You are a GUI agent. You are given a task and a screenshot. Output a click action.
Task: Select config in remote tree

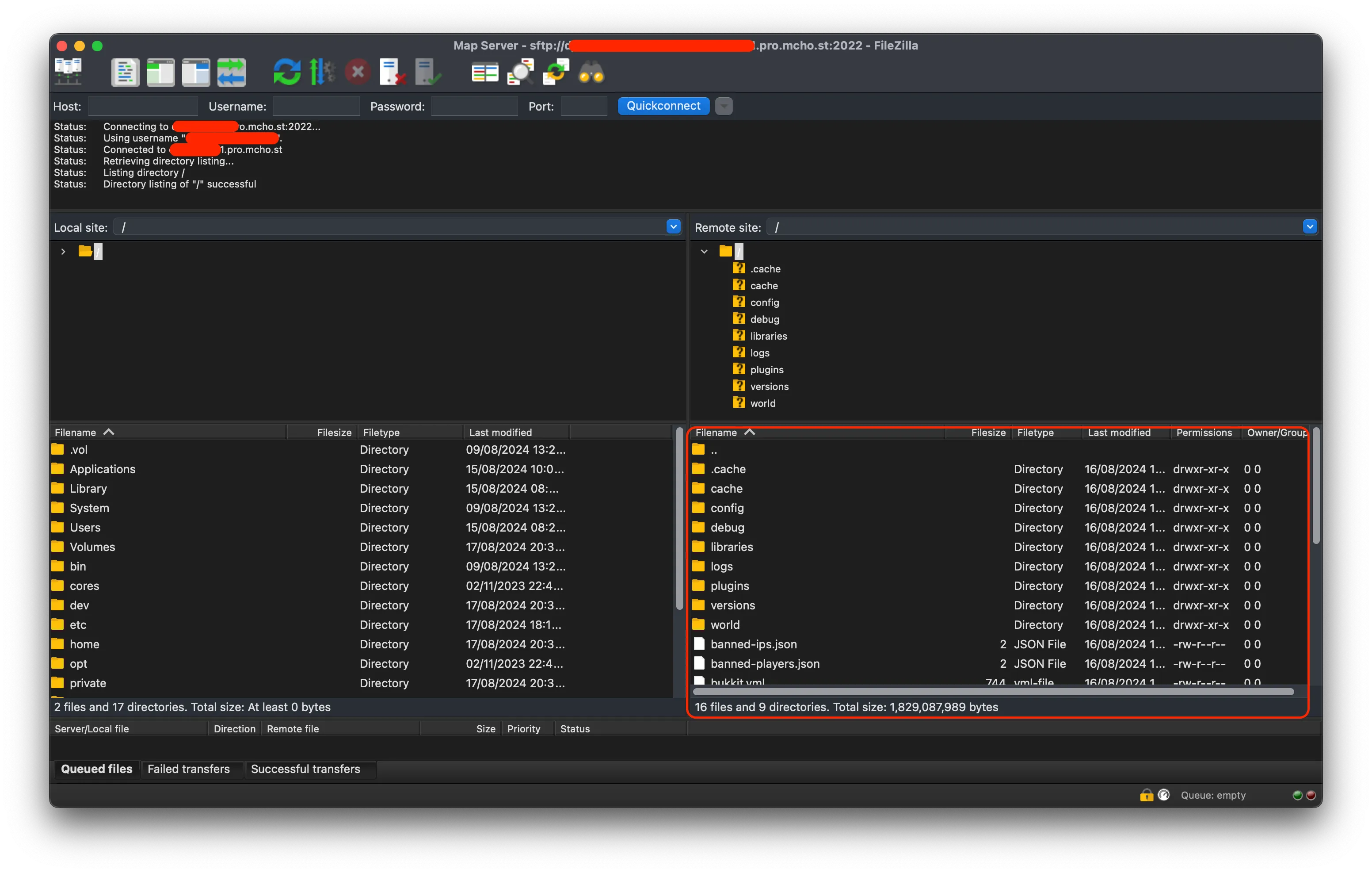pyautogui.click(x=764, y=302)
